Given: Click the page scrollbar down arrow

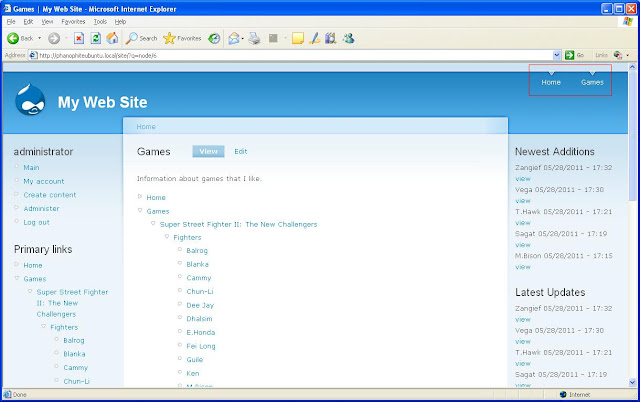Looking at the screenshot, I should (x=632, y=382).
